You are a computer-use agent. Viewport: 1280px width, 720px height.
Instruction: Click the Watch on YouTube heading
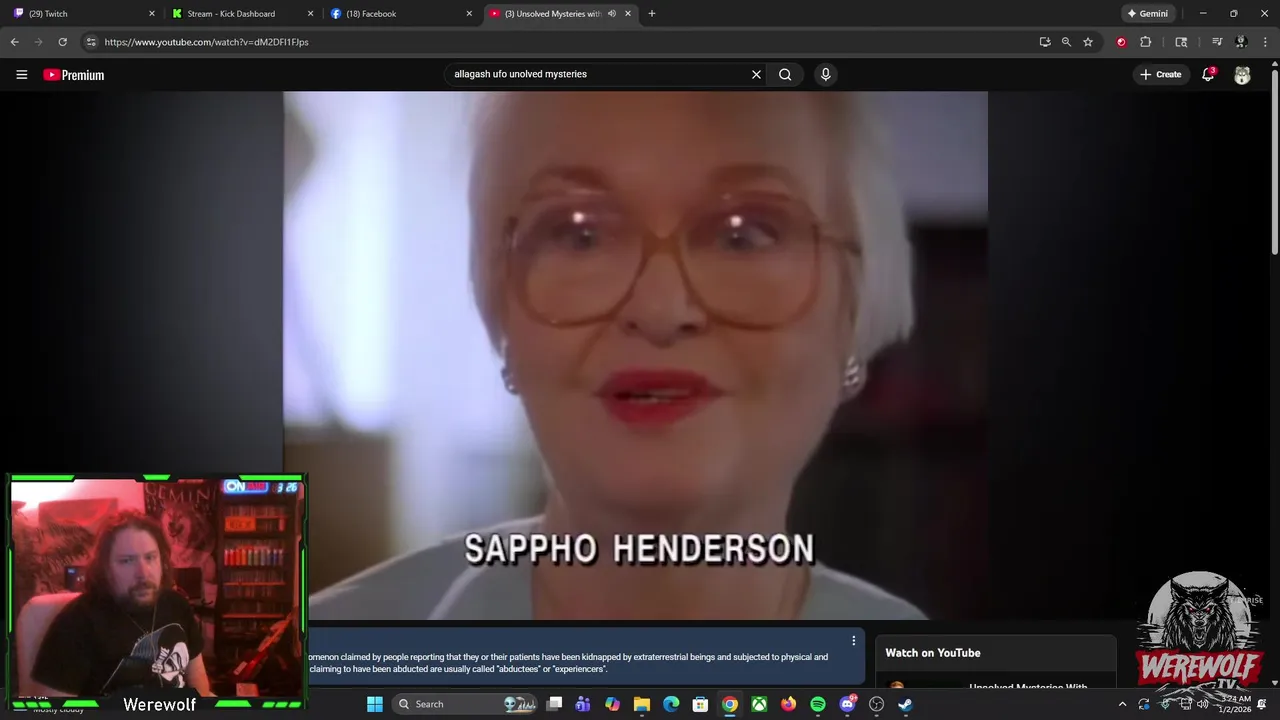[x=933, y=653]
